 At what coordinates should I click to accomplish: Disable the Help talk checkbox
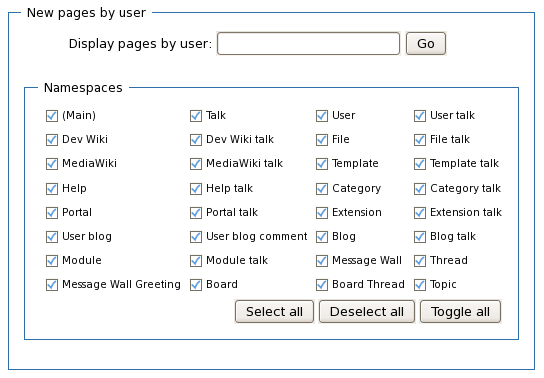tap(196, 189)
